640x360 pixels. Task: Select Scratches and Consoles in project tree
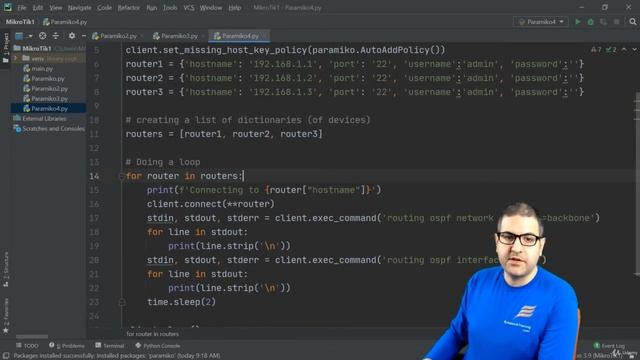53,129
